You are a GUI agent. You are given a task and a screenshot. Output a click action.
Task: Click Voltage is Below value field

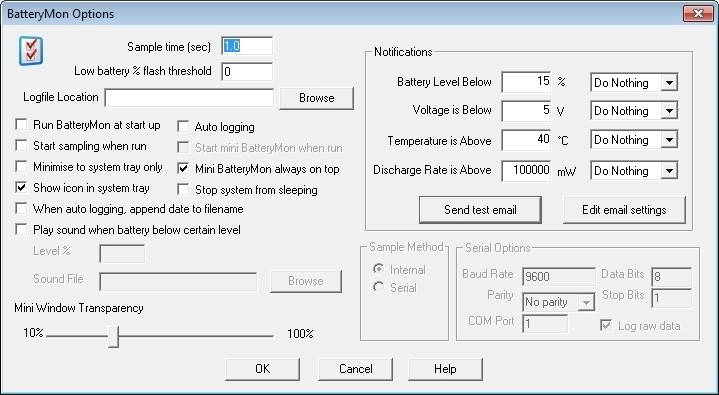pos(526,111)
